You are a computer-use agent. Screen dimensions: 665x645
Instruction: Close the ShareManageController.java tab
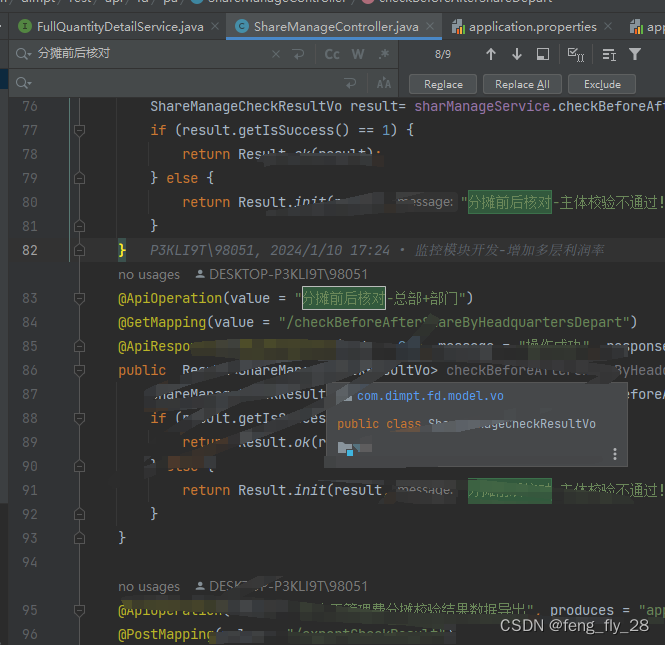coord(430,26)
